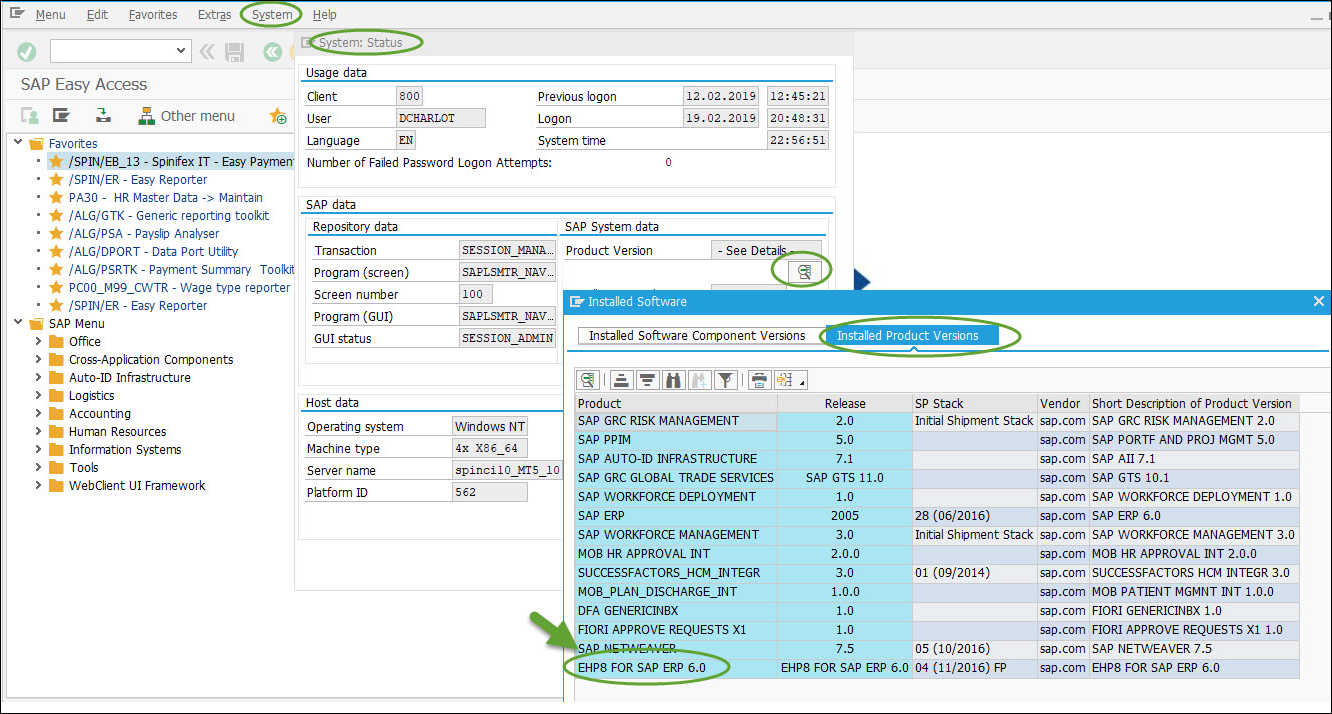Open the transaction command field dropdown
1332x714 pixels.
[181, 51]
